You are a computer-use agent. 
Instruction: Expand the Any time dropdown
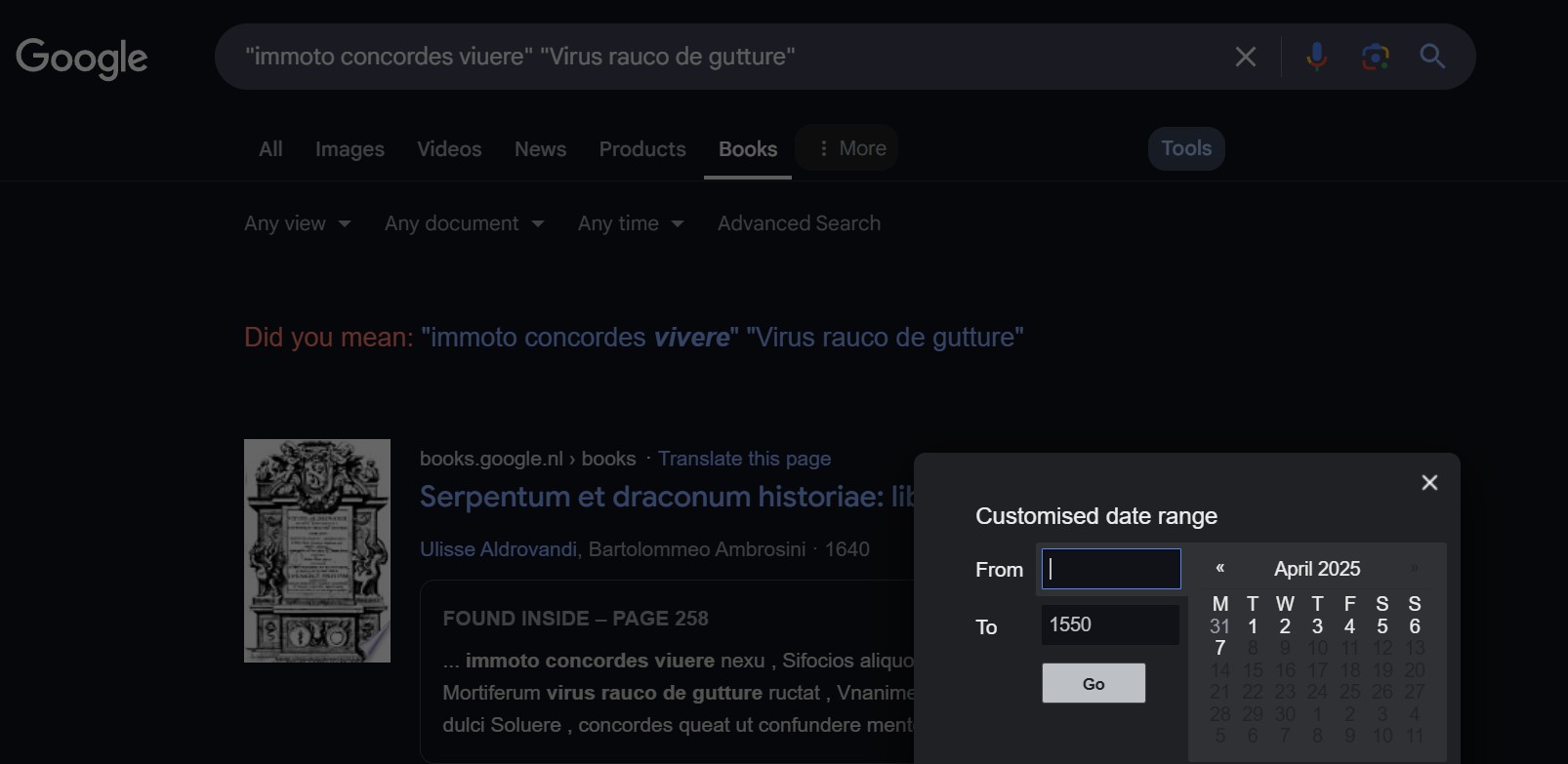tap(630, 223)
